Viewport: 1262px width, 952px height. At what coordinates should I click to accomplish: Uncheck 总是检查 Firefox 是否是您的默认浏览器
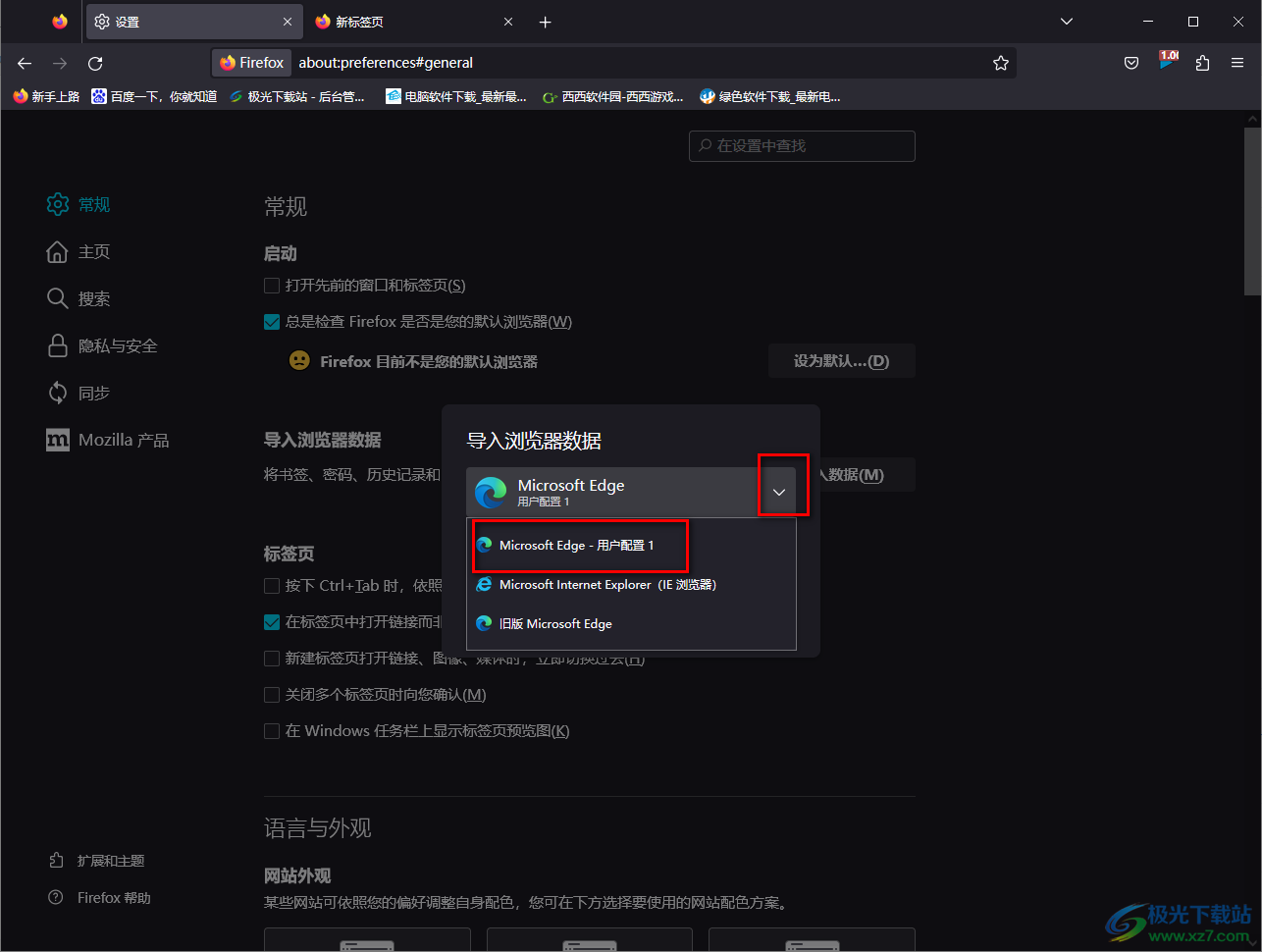[x=272, y=321]
